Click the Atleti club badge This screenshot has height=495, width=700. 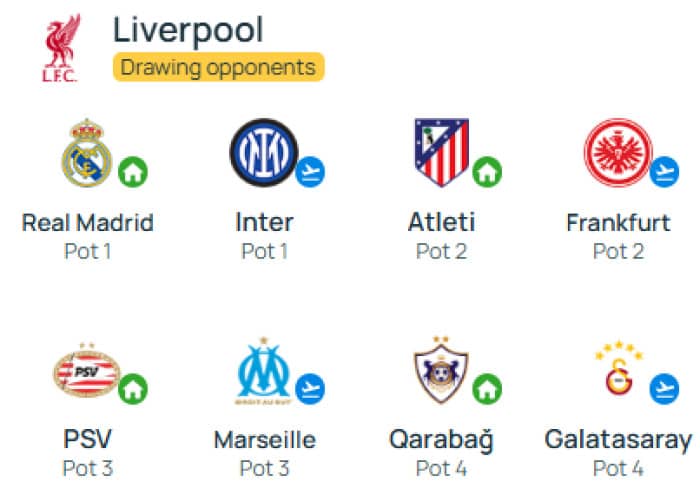point(442,152)
